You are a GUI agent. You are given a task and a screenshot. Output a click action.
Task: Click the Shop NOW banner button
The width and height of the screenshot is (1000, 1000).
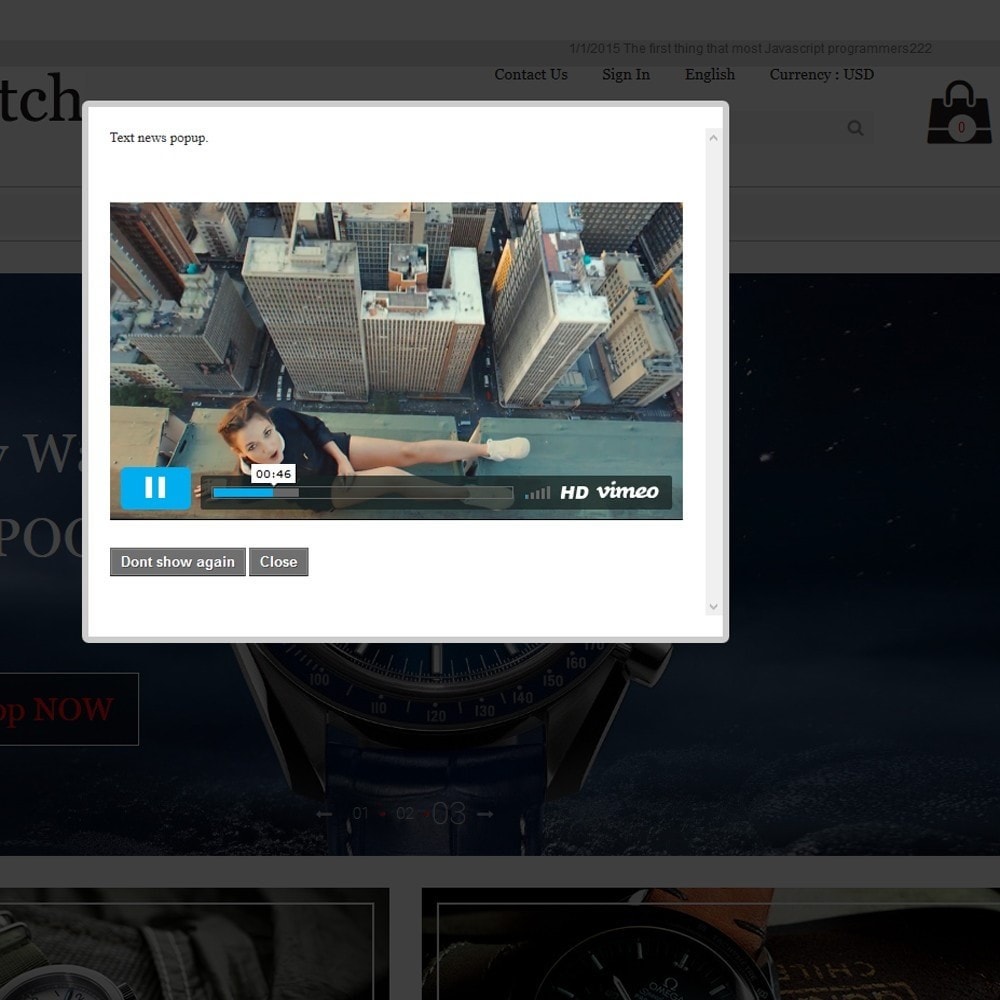pos(69,709)
